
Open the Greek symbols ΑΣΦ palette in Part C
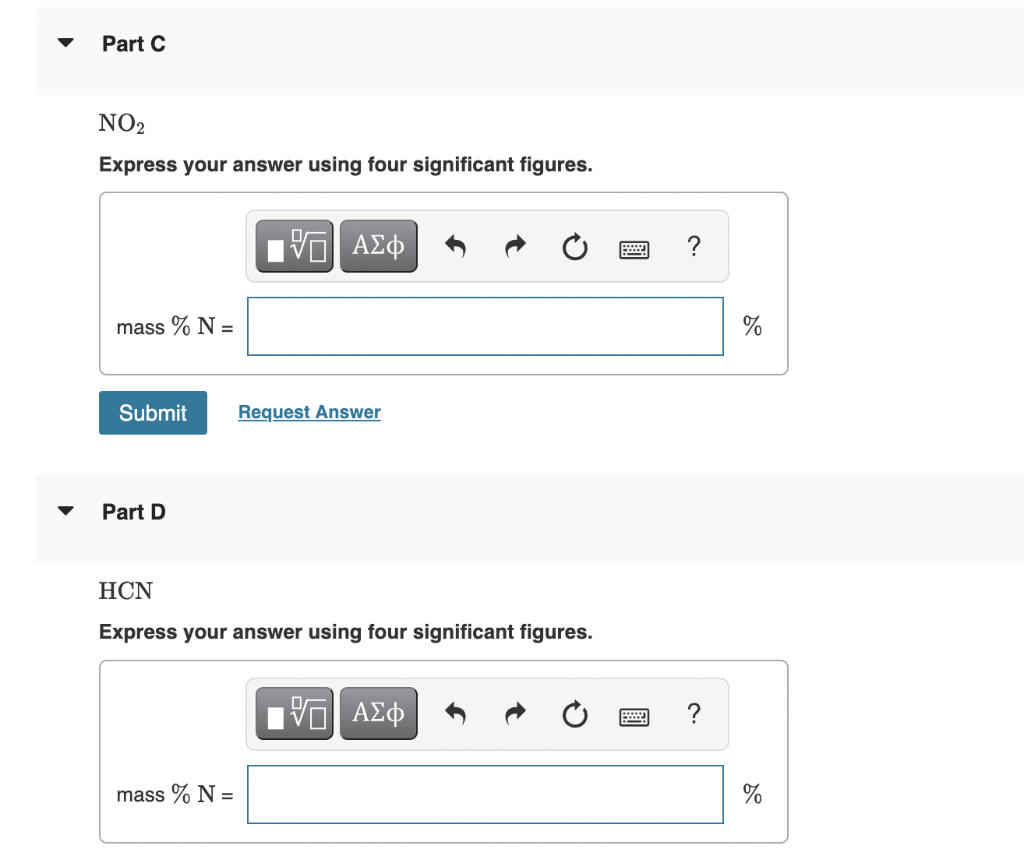pyautogui.click(x=378, y=246)
